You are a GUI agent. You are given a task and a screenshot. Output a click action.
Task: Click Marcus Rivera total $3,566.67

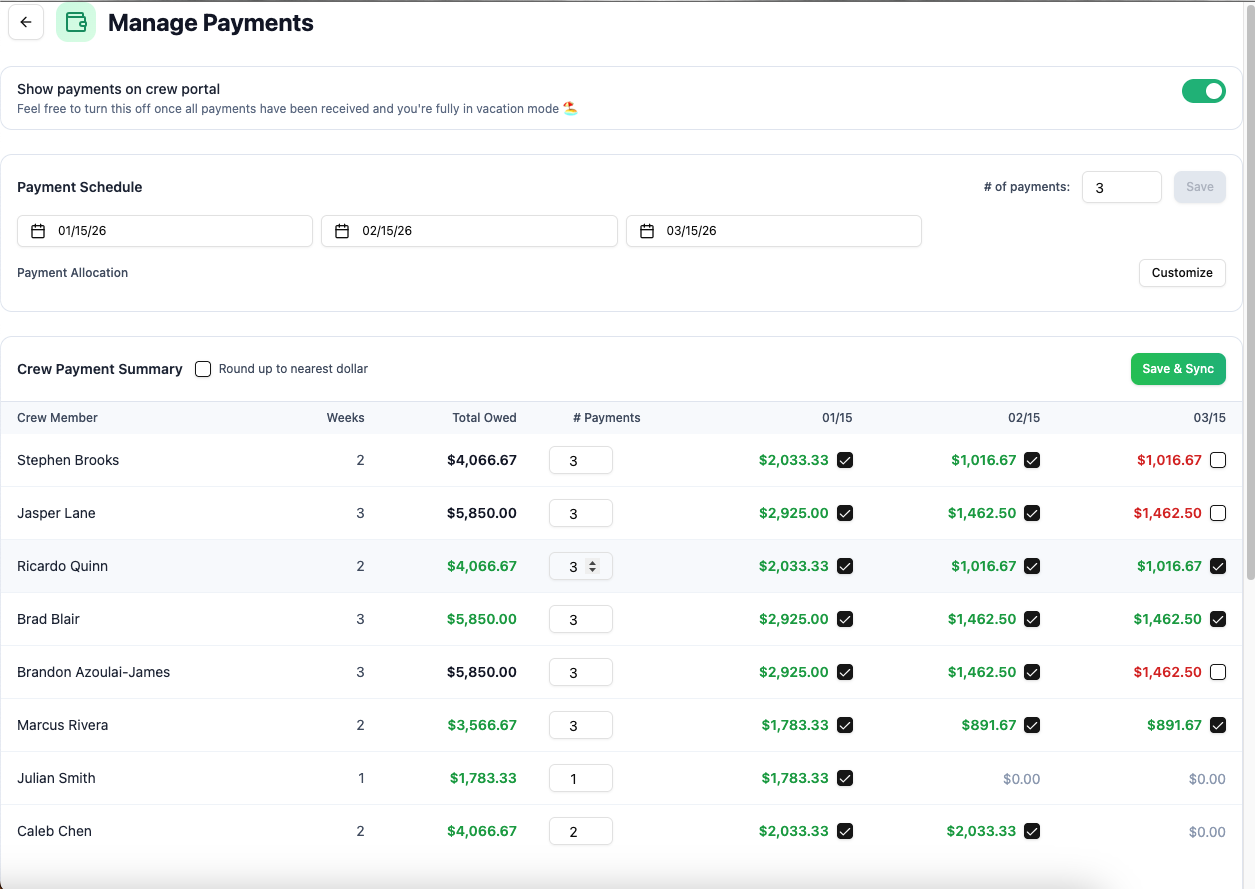pyautogui.click(x=482, y=725)
